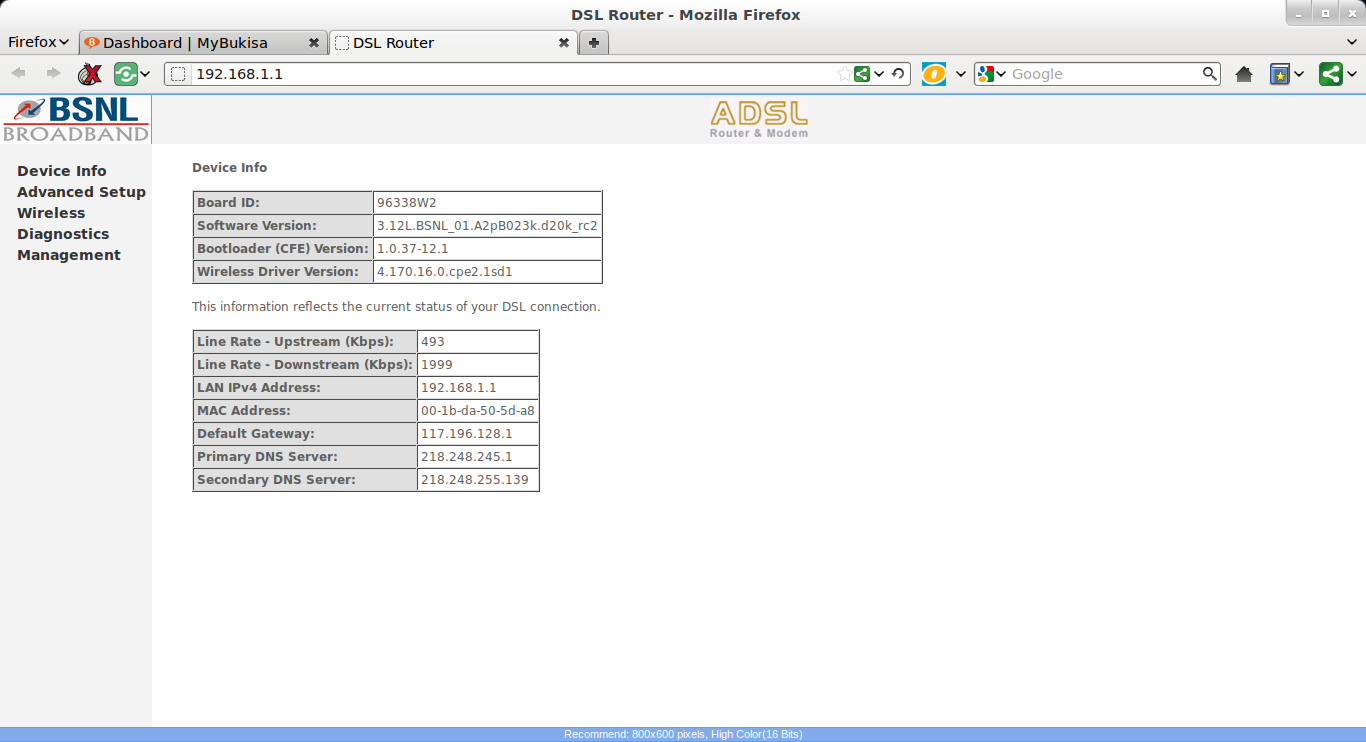
Task: Open Advanced Setup in the sidebar
Action: pyautogui.click(x=81, y=192)
